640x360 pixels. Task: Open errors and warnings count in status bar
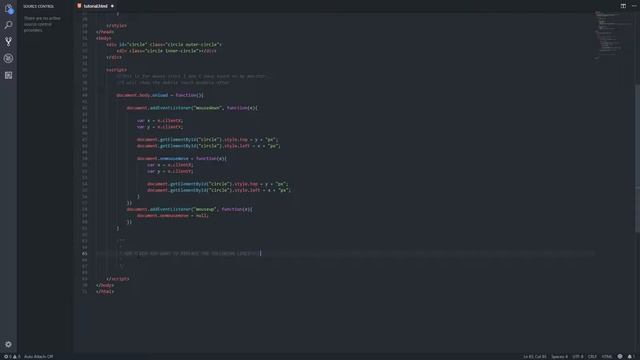(12, 356)
